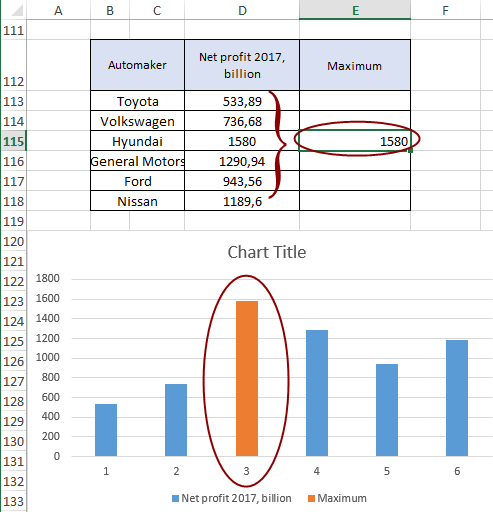Select the blue bar for category 2
This screenshot has width=493, height=512.
pos(176,420)
